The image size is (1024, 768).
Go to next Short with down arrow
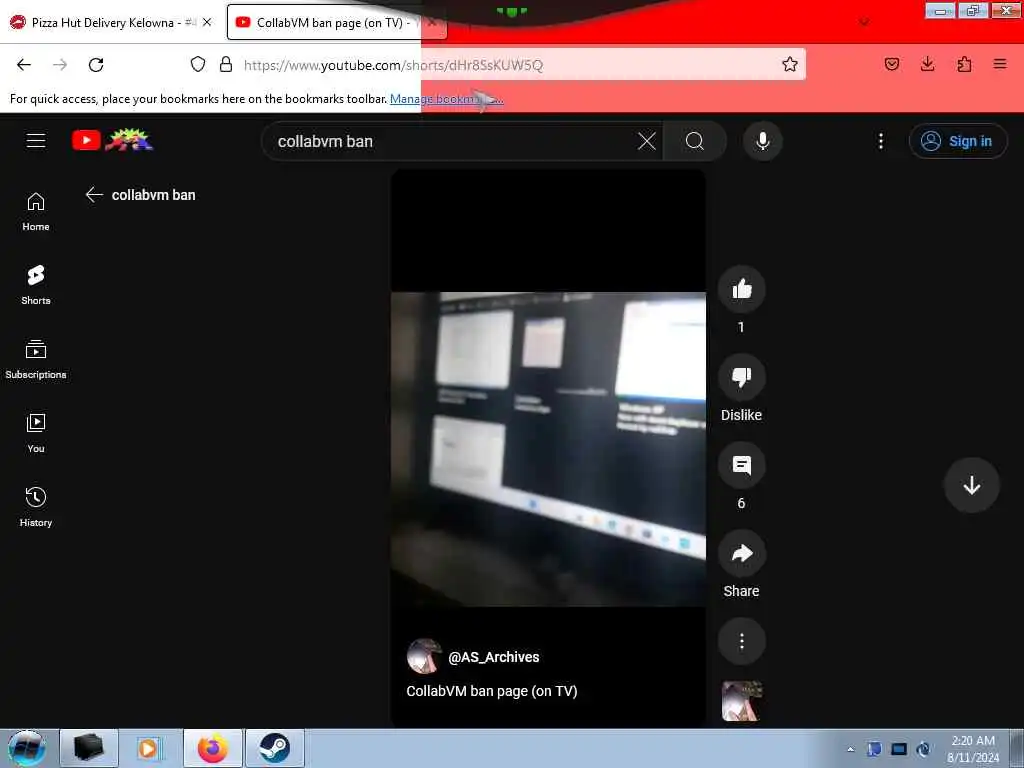[x=971, y=485]
